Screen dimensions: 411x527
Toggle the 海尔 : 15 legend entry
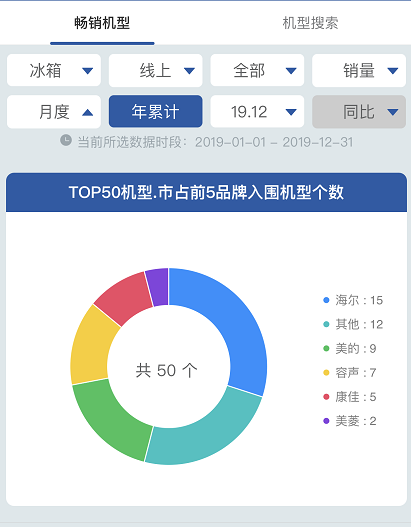coord(353,300)
